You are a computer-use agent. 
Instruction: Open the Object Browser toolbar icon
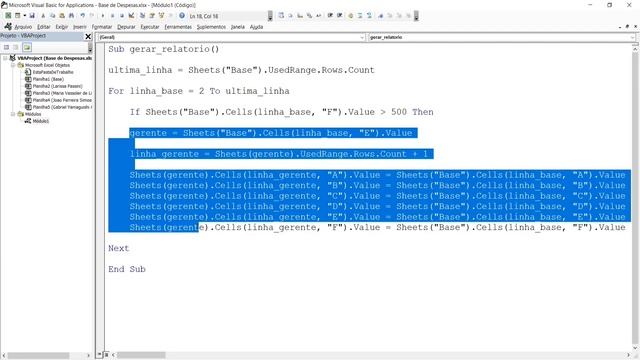click(161, 16)
